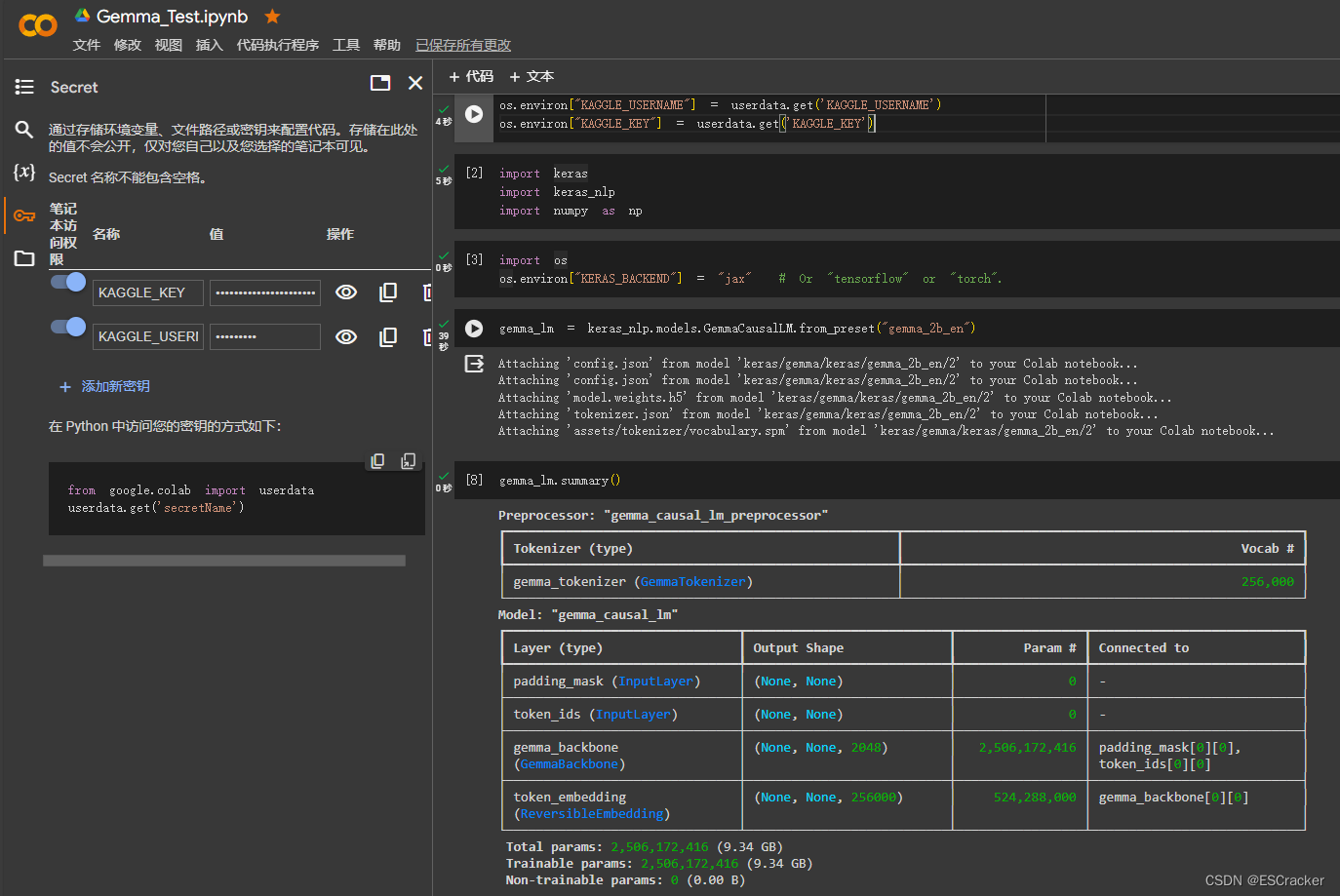Copy the userdata Python code snippet
1340x896 pixels.
tap(377, 460)
